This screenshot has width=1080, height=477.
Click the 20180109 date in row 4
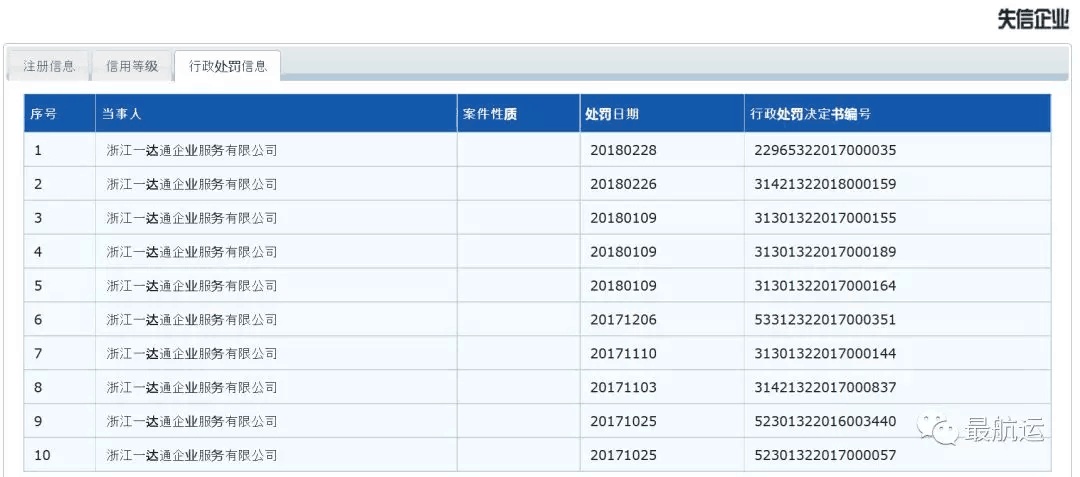tap(623, 252)
